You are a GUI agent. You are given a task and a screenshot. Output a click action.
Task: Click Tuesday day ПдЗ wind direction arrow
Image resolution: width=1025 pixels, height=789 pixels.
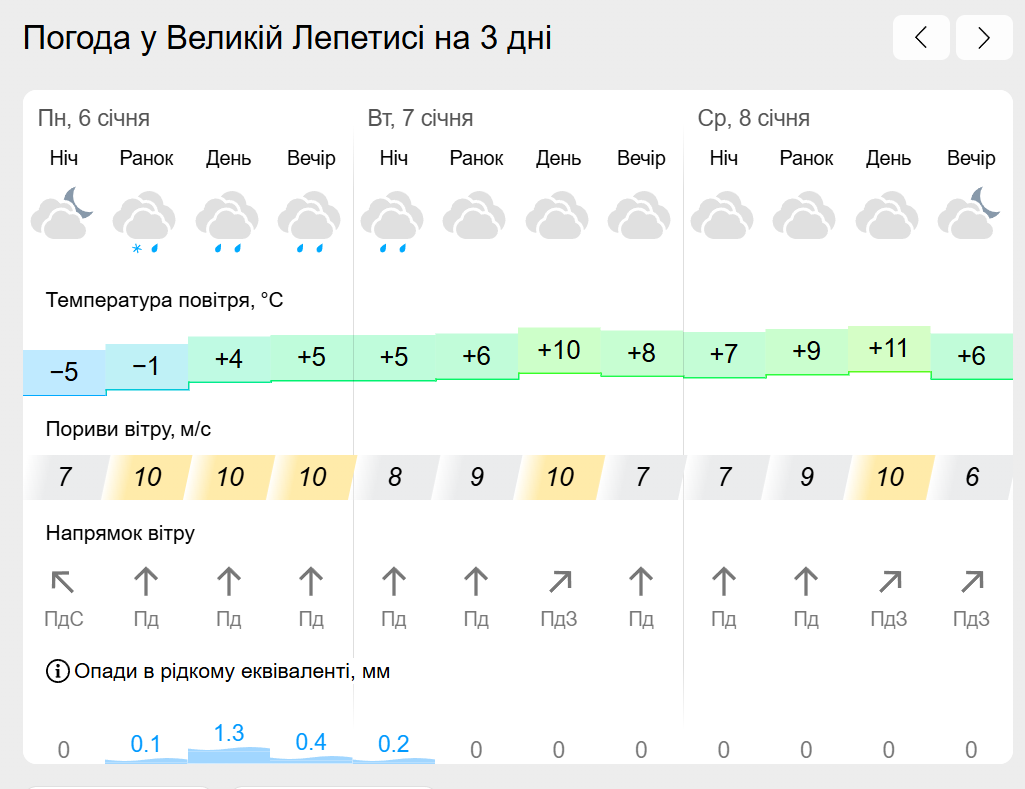click(560, 581)
